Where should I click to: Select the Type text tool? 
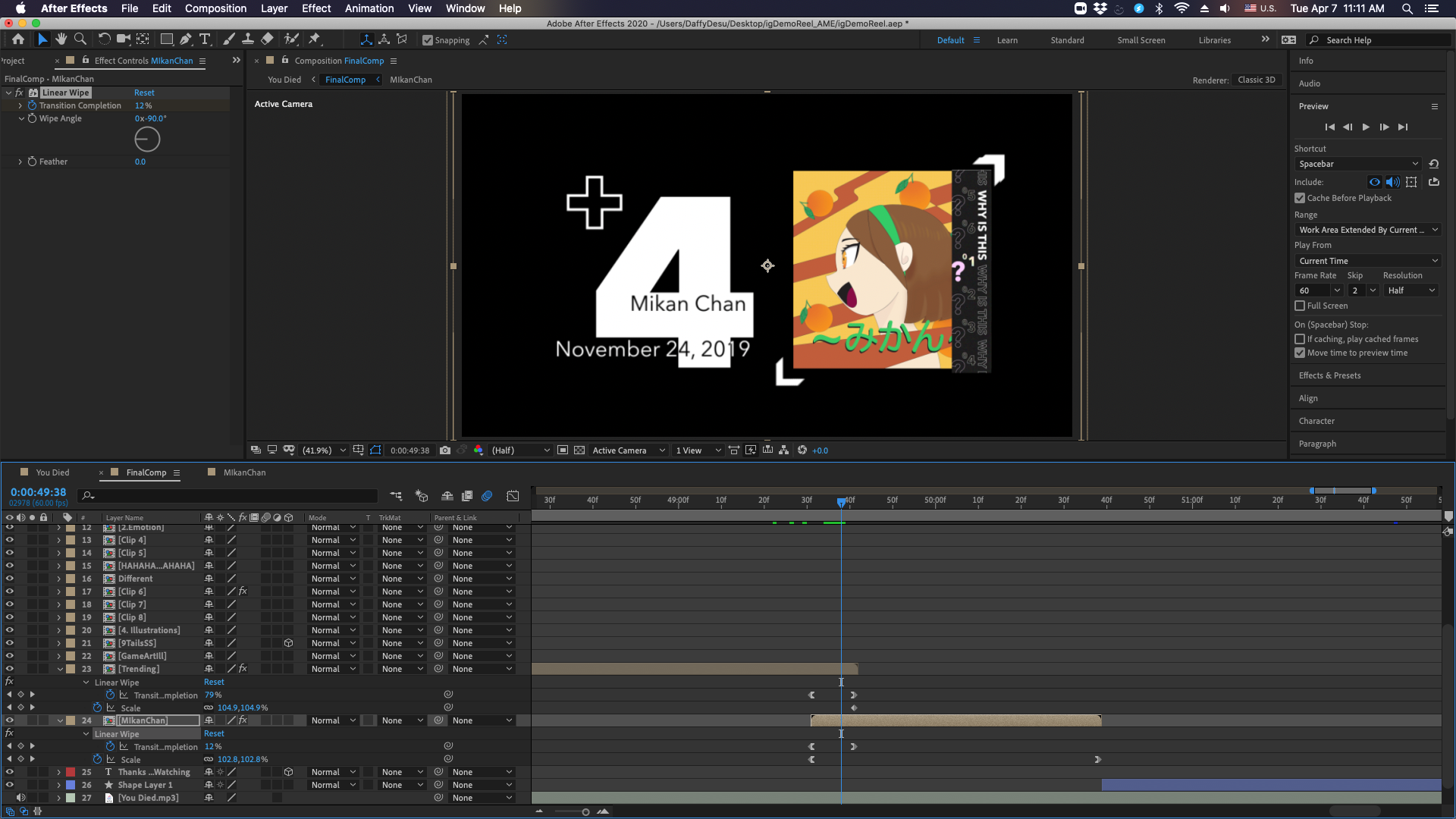(x=205, y=39)
